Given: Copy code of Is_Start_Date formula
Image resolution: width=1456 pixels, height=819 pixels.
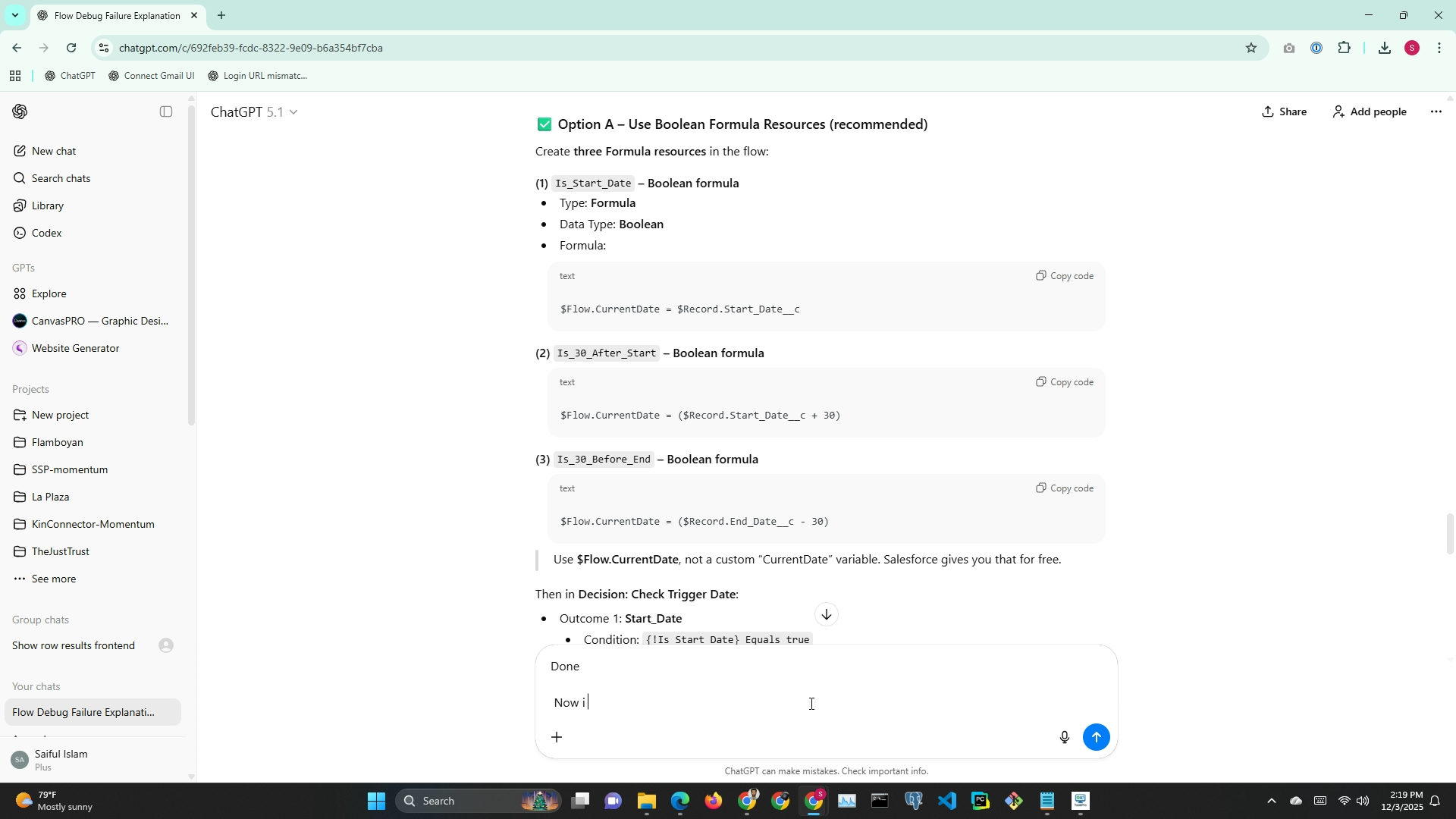Looking at the screenshot, I should coord(1065,276).
